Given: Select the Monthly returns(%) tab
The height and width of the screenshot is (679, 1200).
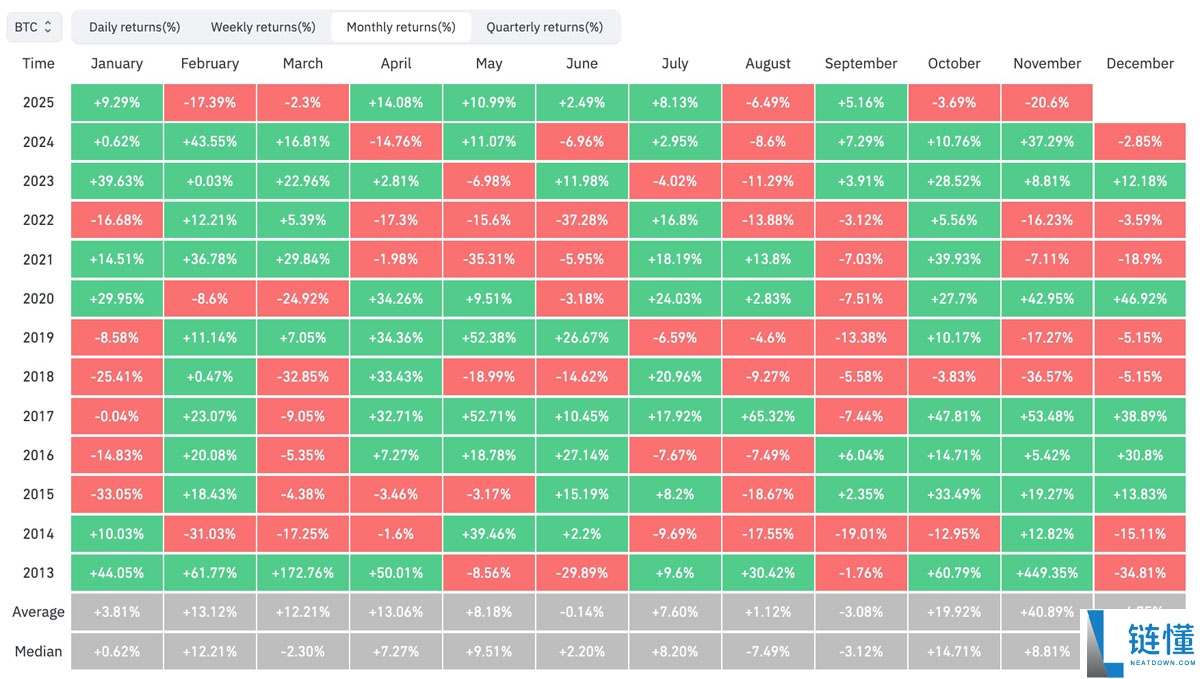Looking at the screenshot, I should (x=401, y=27).
